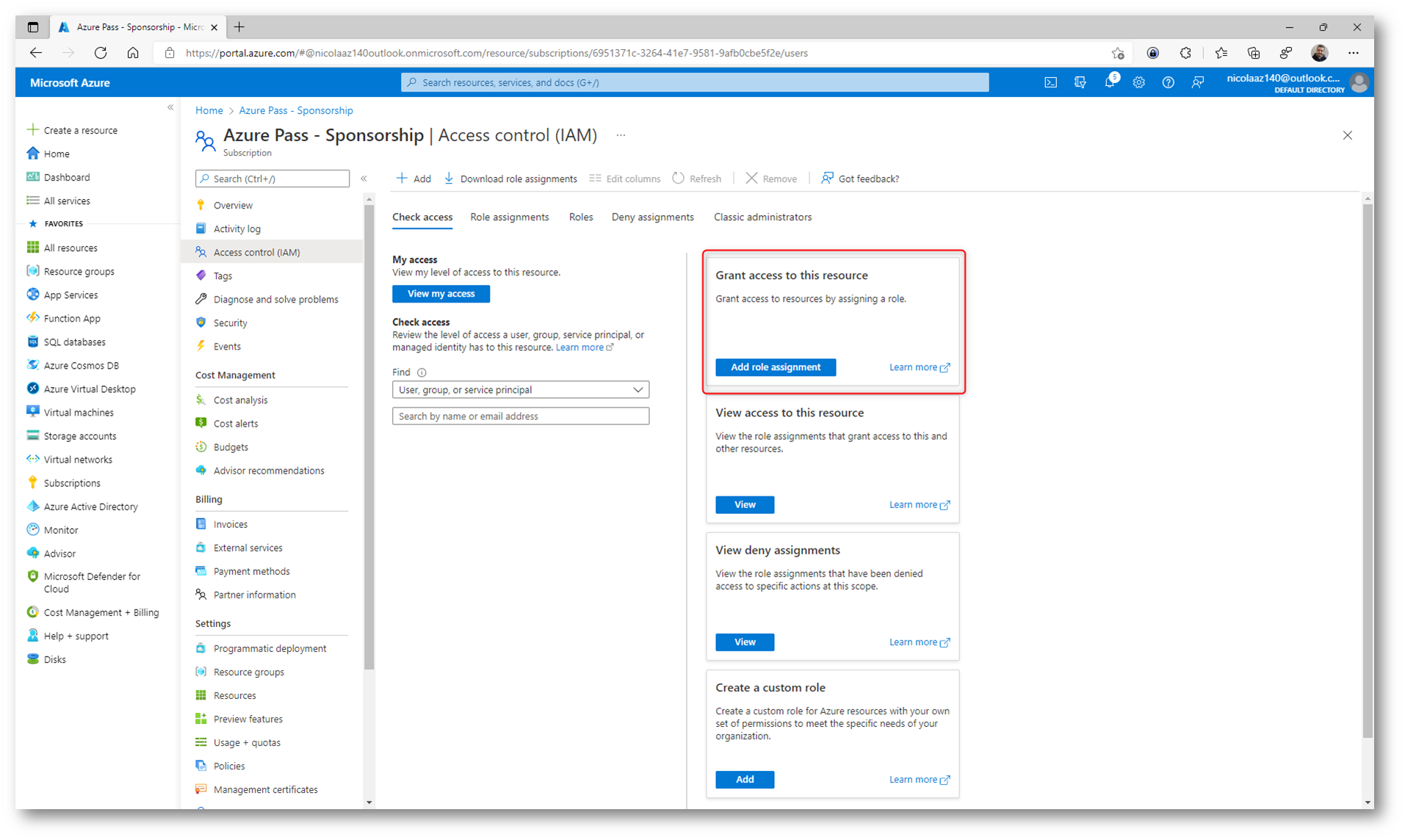The image size is (1405, 840).
Task: Click the SQL databases icon in sidebar
Action: coord(33,341)
